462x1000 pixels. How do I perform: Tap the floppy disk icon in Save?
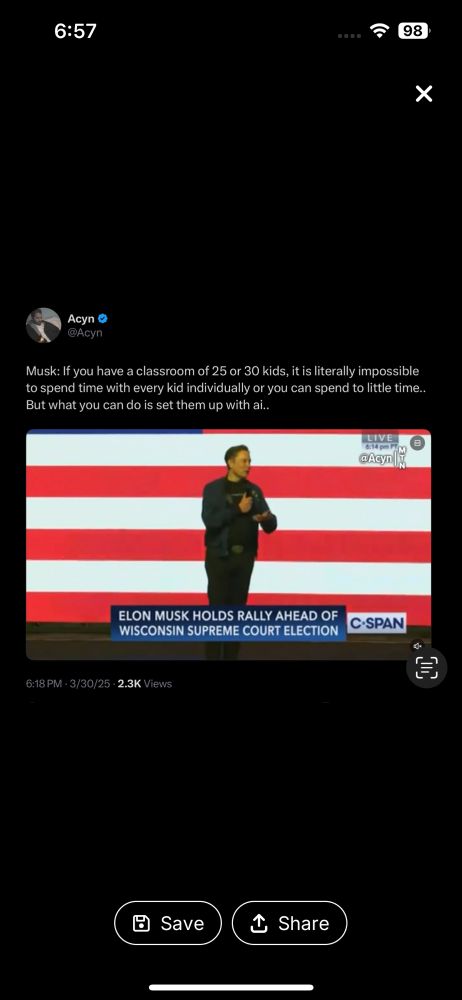(141, 923)
